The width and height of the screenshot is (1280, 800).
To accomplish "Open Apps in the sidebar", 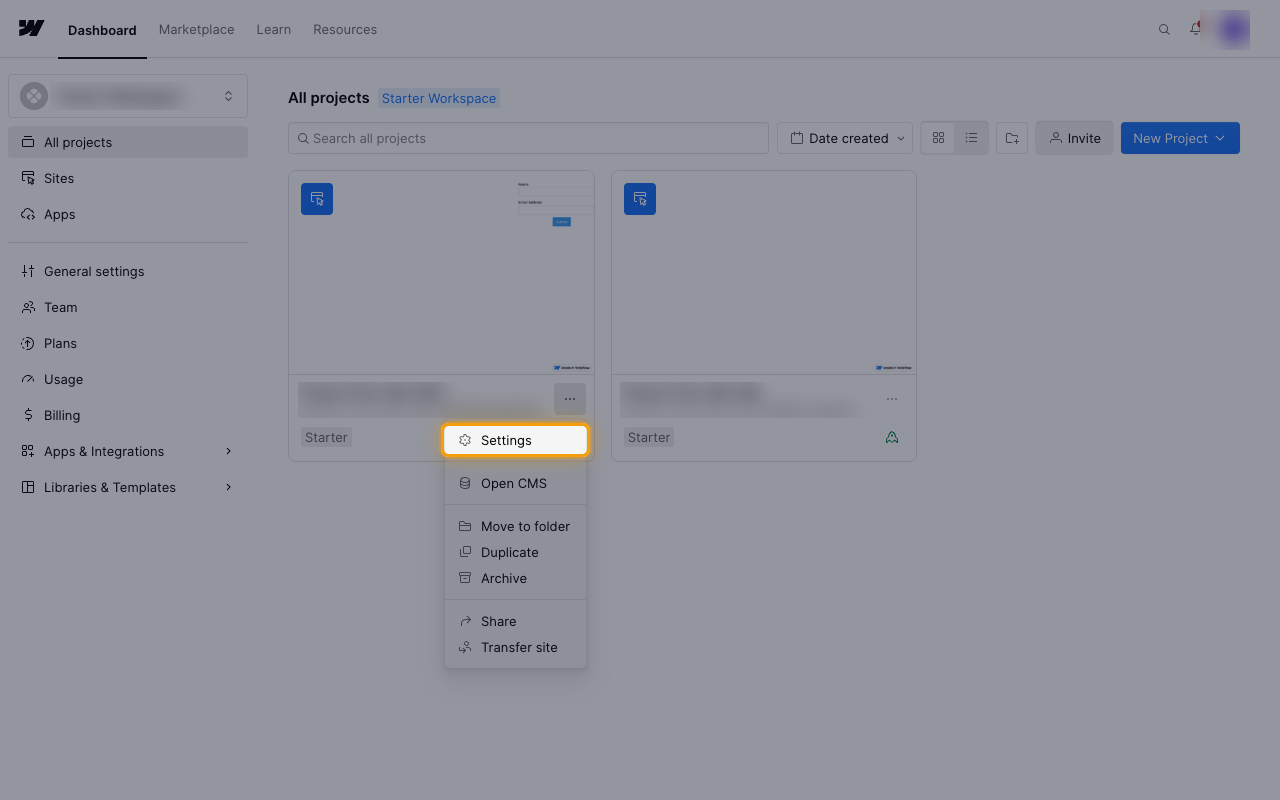I will coord(128,214).
